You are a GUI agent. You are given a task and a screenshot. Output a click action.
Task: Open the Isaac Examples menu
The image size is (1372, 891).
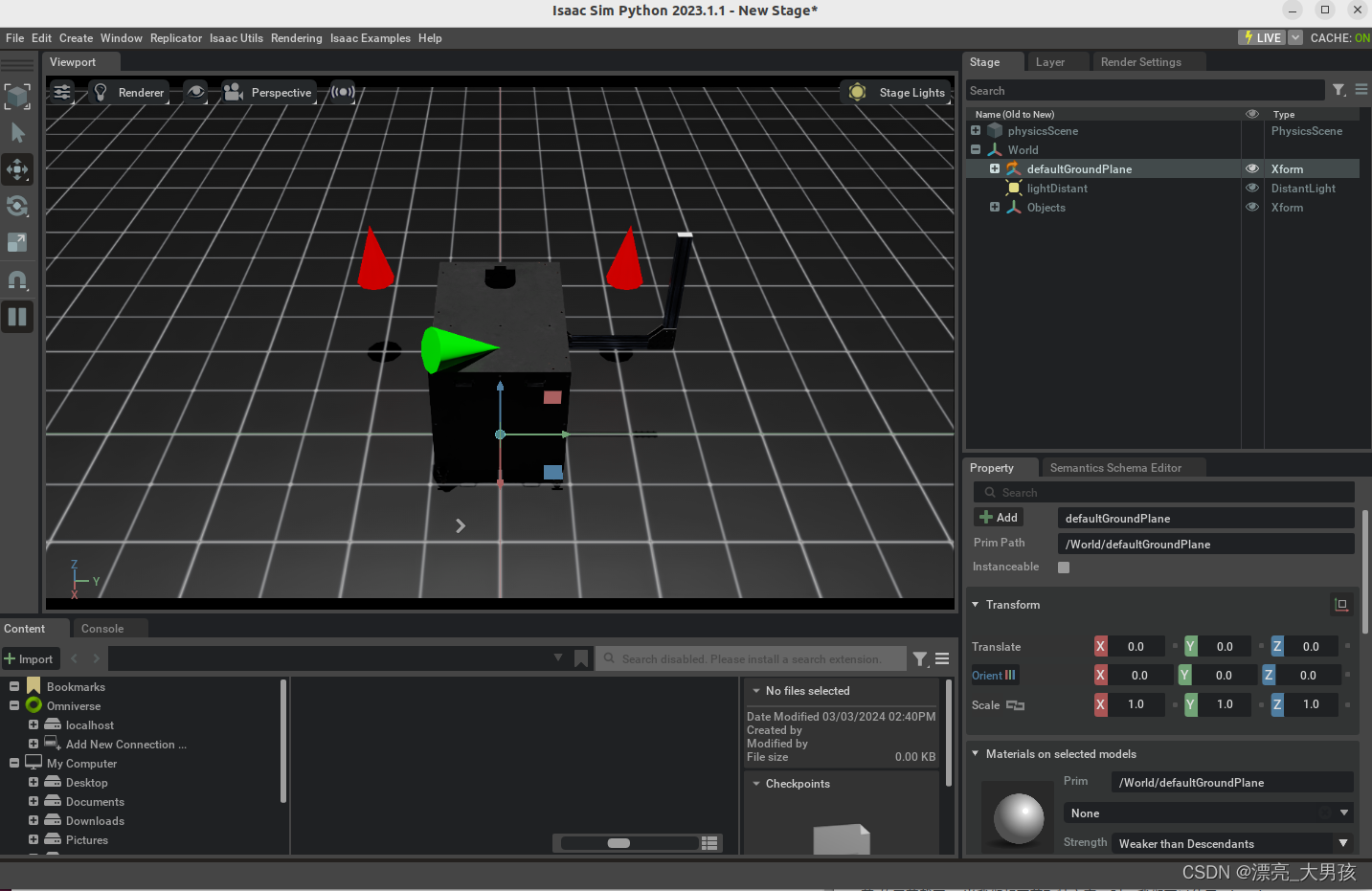(x=371, y=38)
